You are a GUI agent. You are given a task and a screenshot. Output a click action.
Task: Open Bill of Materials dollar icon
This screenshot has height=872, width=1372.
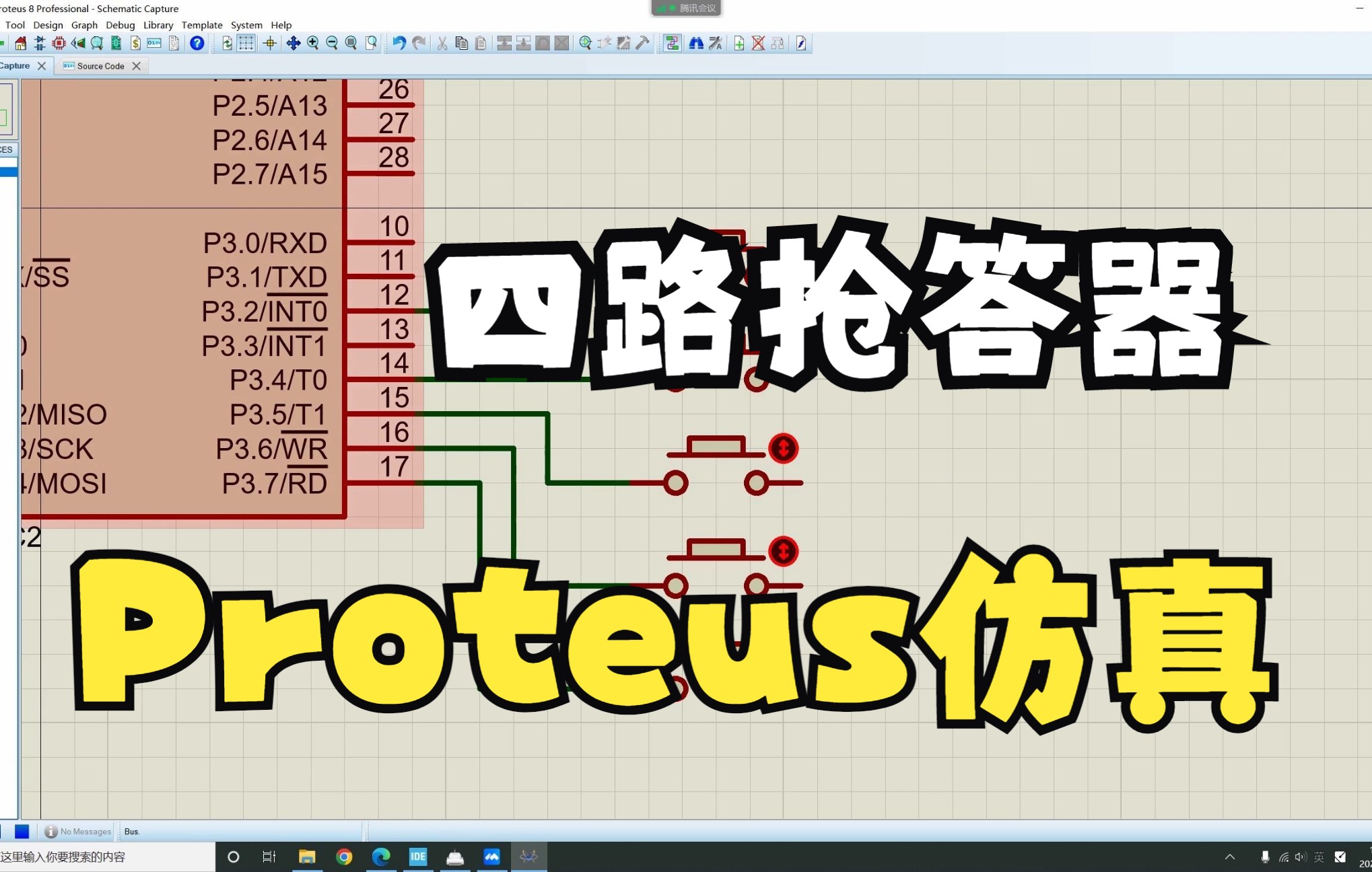pos(135,44)
